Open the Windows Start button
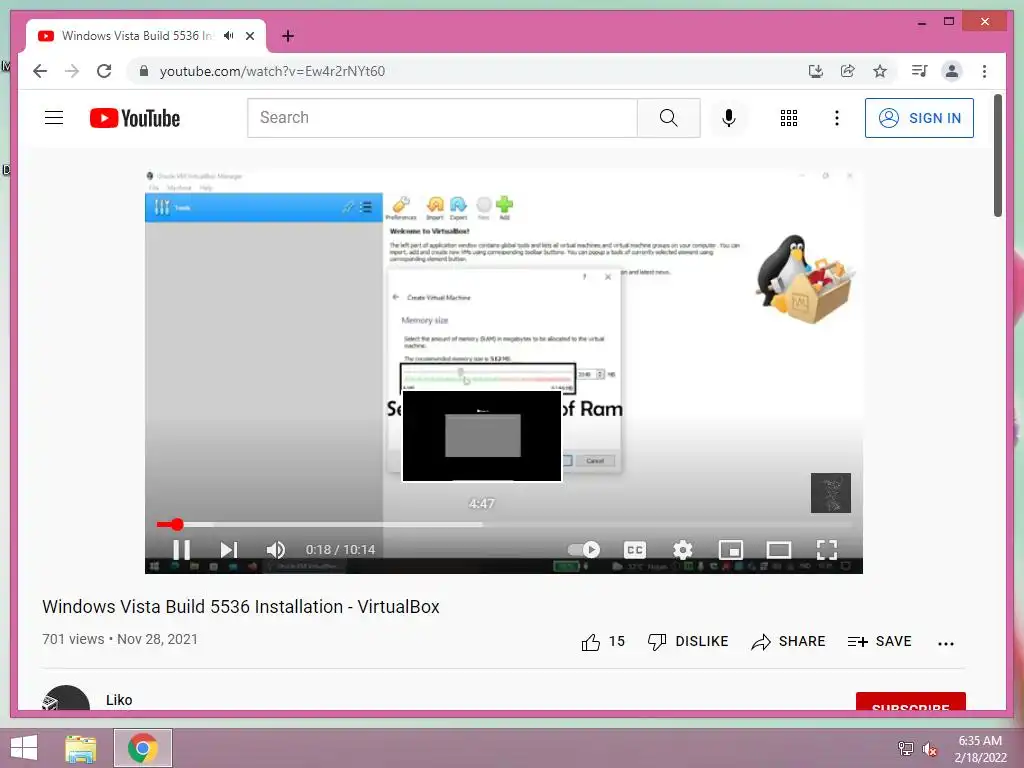This screenshot has width=1024, height=768. pyautogui.click(x=24, y=748)
